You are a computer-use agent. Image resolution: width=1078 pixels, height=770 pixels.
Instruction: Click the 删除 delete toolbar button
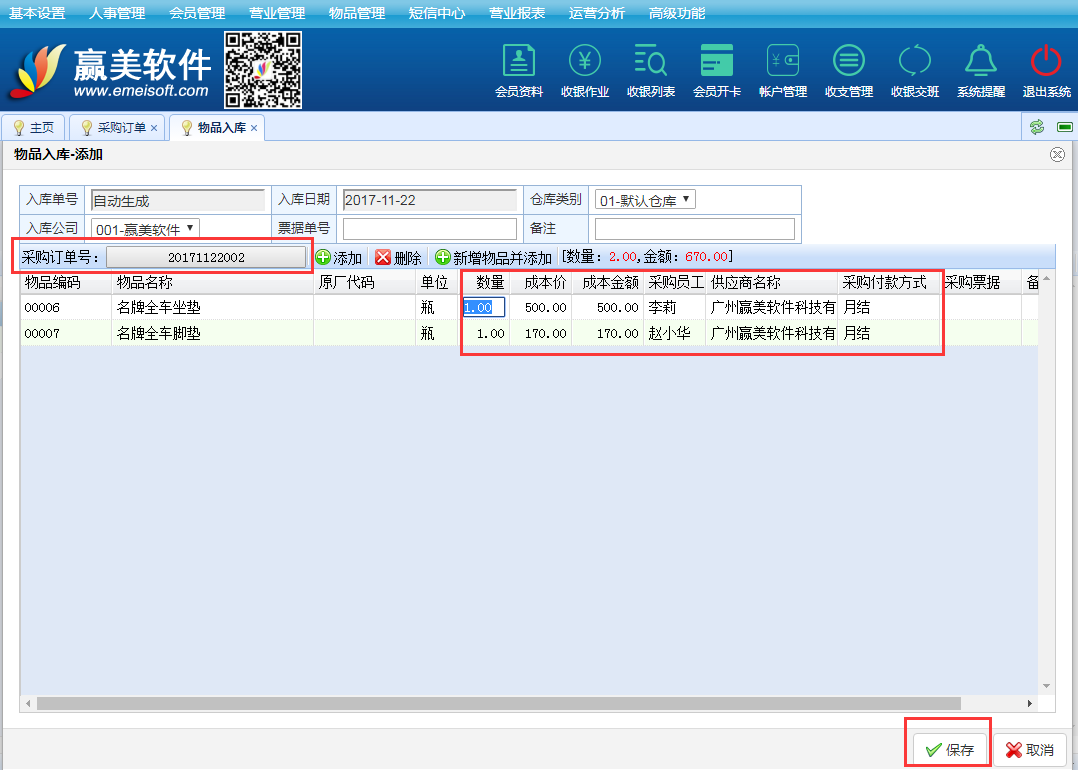[398, 258]
